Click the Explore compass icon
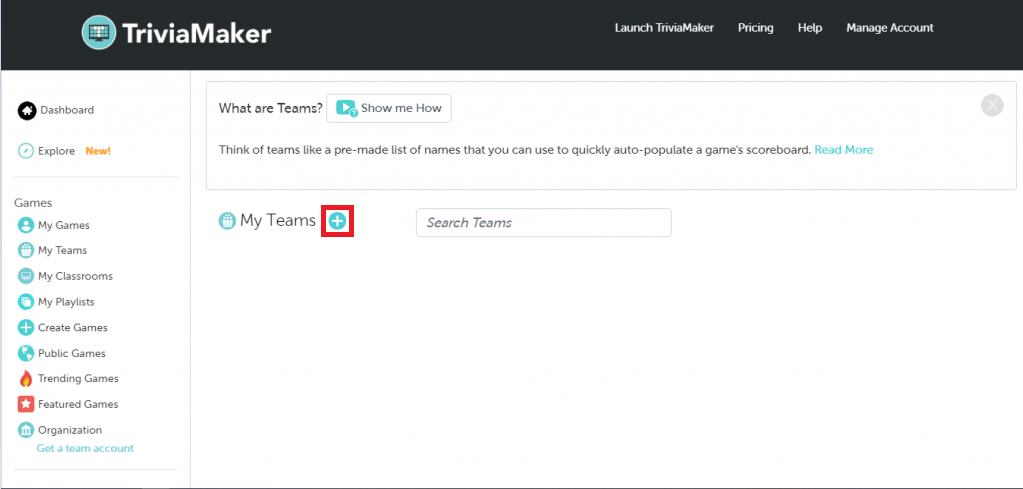This screenshot has height=489, width=1023. pyautogui.click(x=26, y=151)
